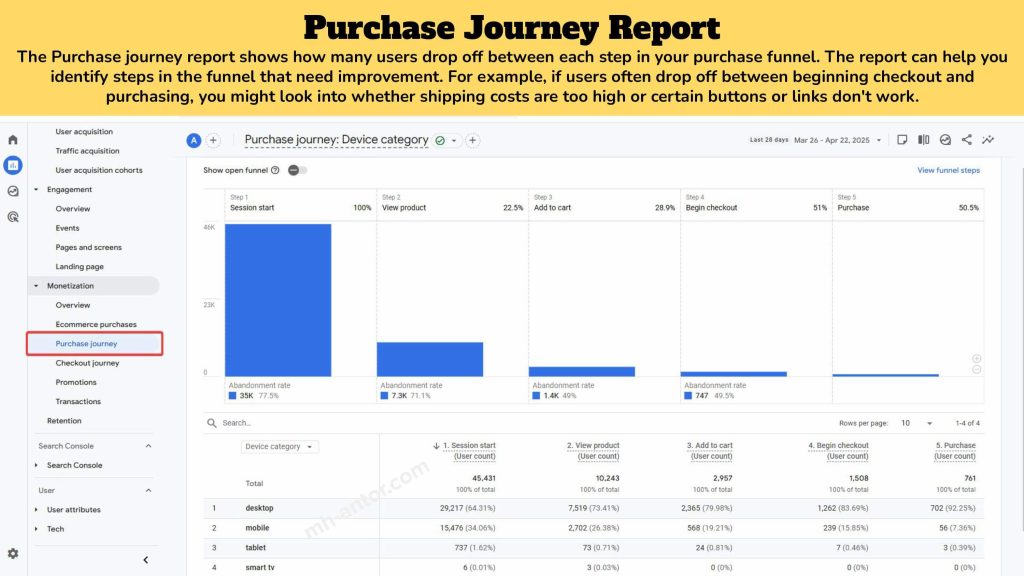Open Promotions report
The image size is (1024, 576).
[76, 383]
